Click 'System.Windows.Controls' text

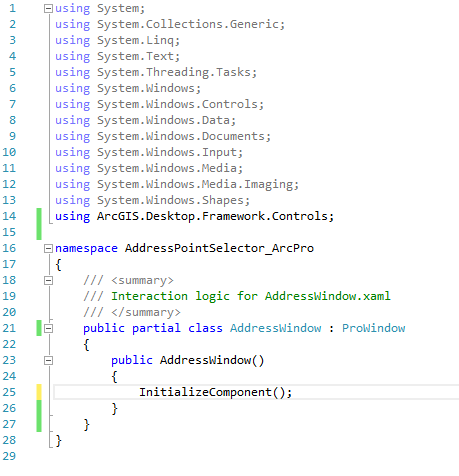click(x=178, y=104)
